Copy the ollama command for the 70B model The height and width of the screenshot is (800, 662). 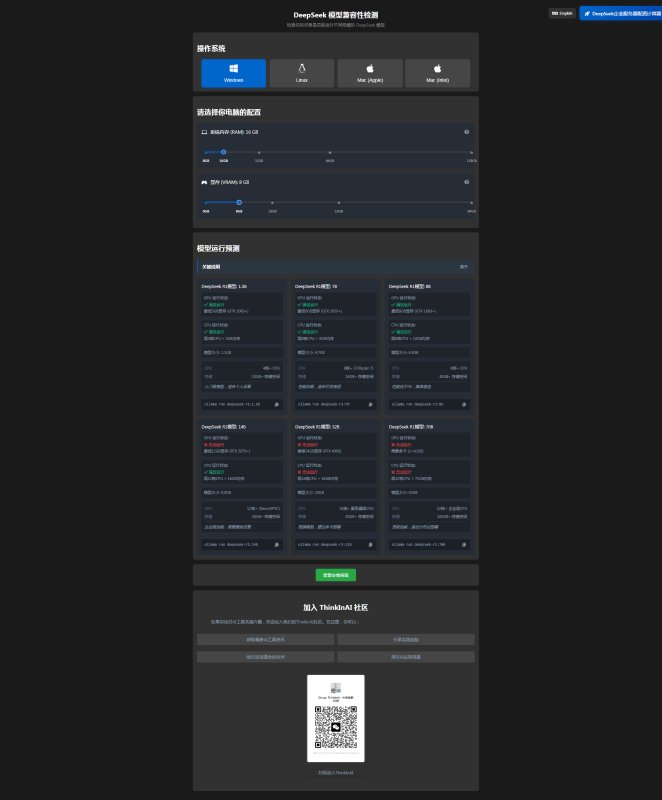(464, 544)
